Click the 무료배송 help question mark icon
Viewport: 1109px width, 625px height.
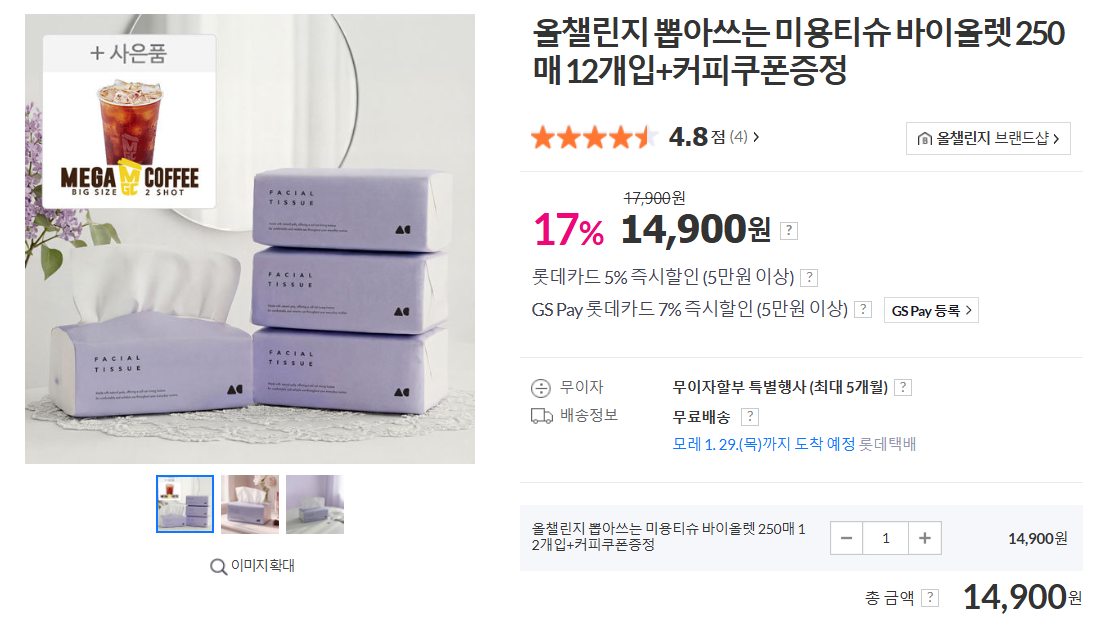pyautogui.click(x=750, y=417)
